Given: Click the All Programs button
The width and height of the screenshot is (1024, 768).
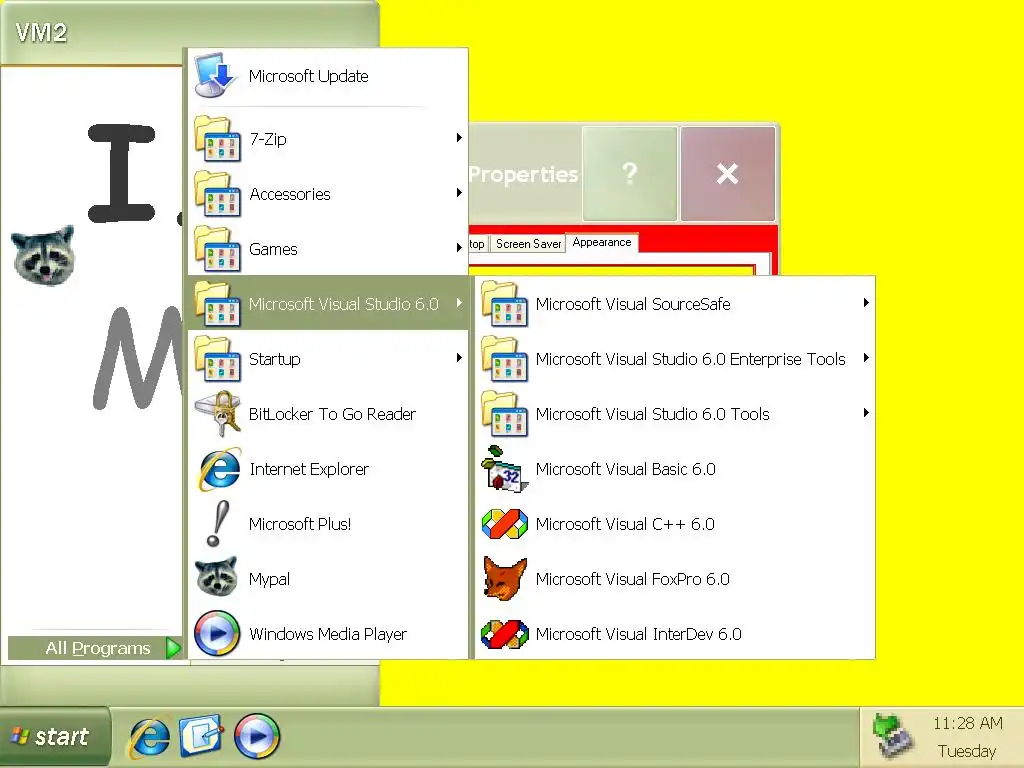Looking at the screenshot, I should click(x=95, y=648).
